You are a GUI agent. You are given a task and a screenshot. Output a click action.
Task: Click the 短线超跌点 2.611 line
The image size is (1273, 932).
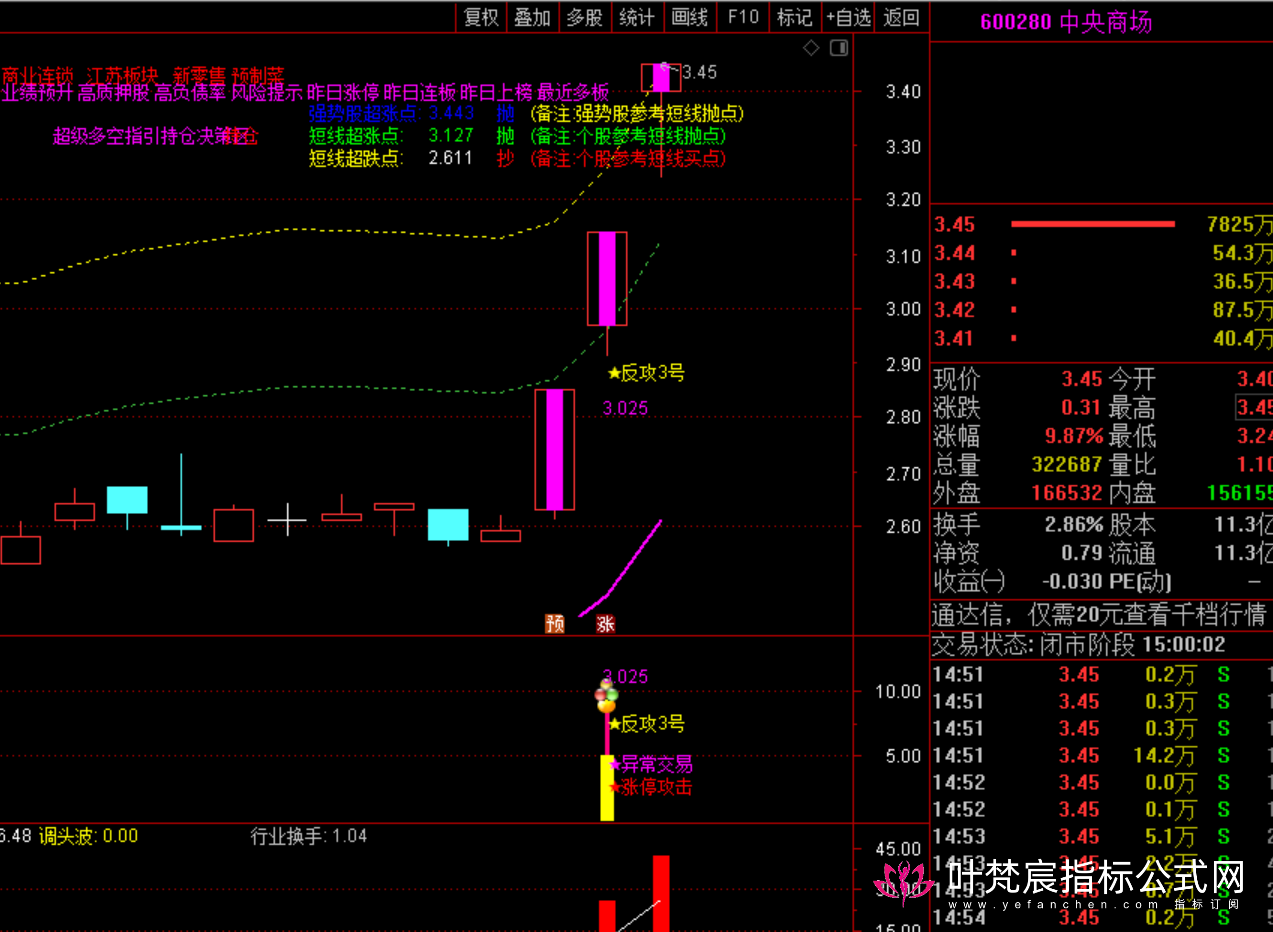point(391,158)
